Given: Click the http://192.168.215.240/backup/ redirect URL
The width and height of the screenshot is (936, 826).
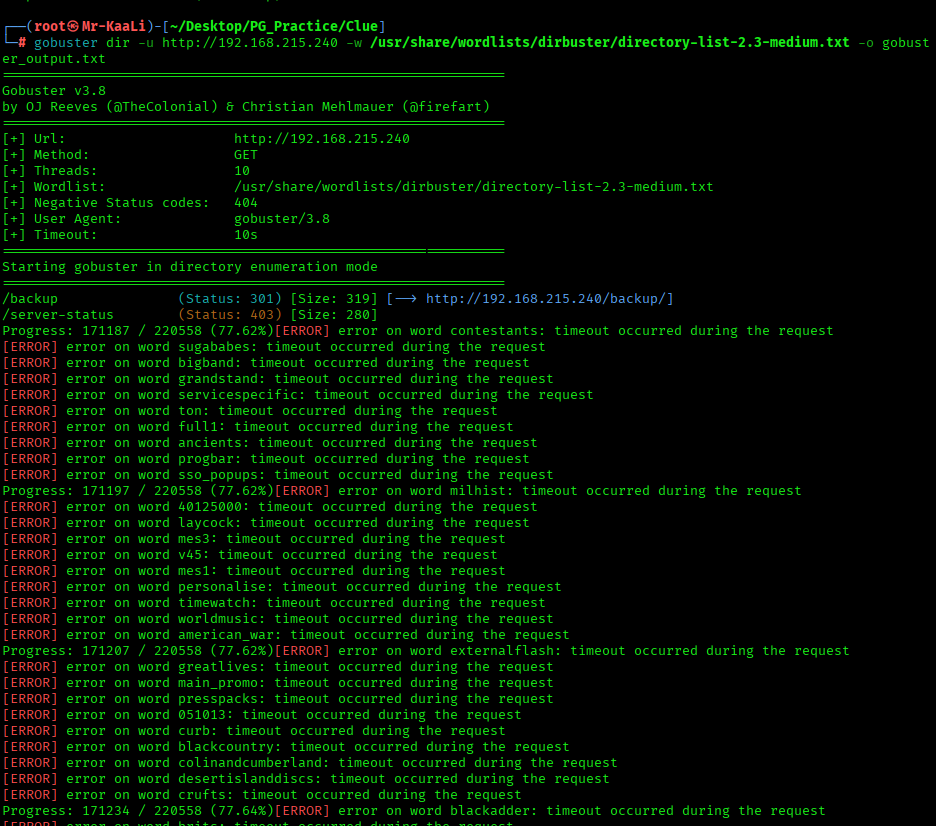Looking at the screenshot, I should point(549,299).
